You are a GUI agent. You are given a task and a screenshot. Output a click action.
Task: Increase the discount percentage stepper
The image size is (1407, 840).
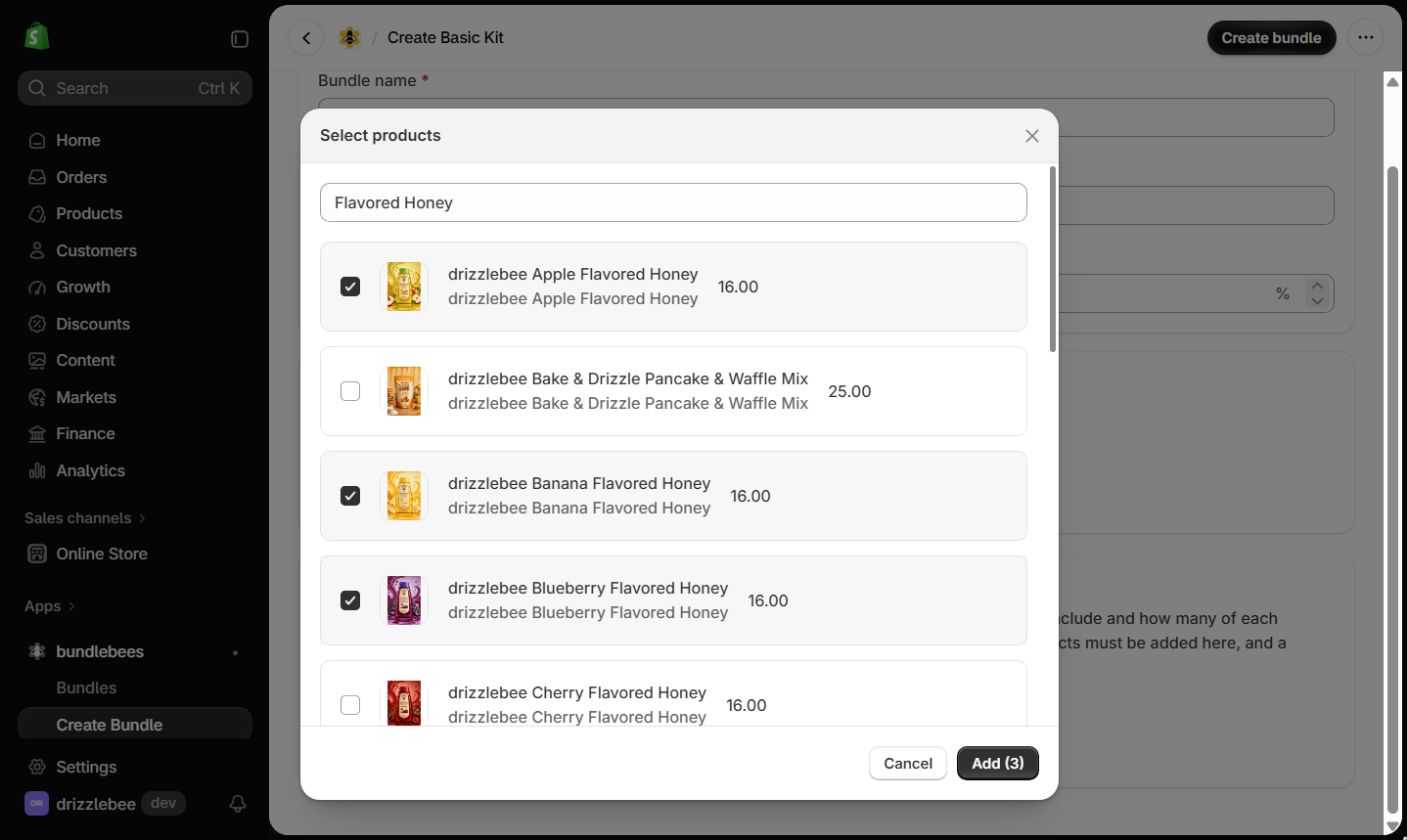[x=1317, y=286]
